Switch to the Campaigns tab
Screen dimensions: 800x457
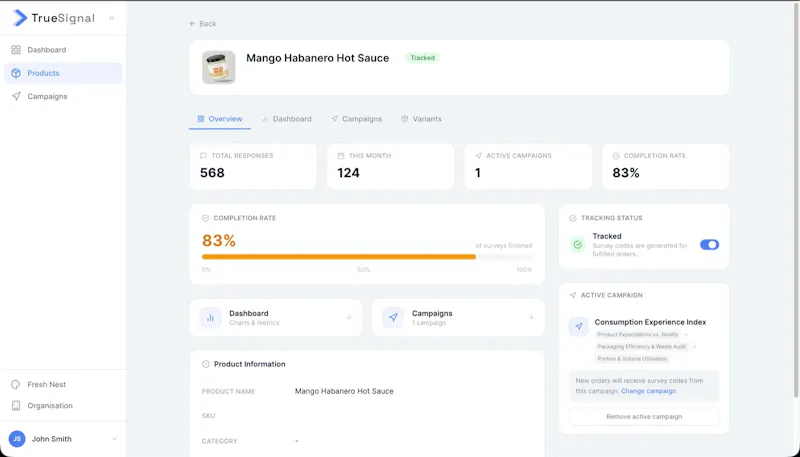(356, 119)
